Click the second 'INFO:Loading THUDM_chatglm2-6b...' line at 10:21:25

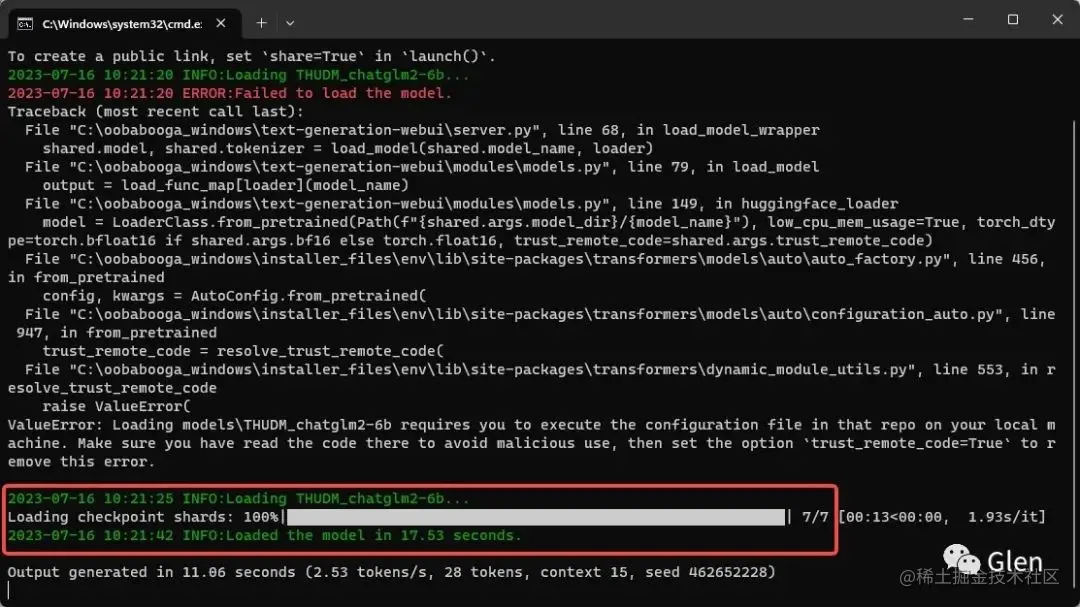click(238, 498)
